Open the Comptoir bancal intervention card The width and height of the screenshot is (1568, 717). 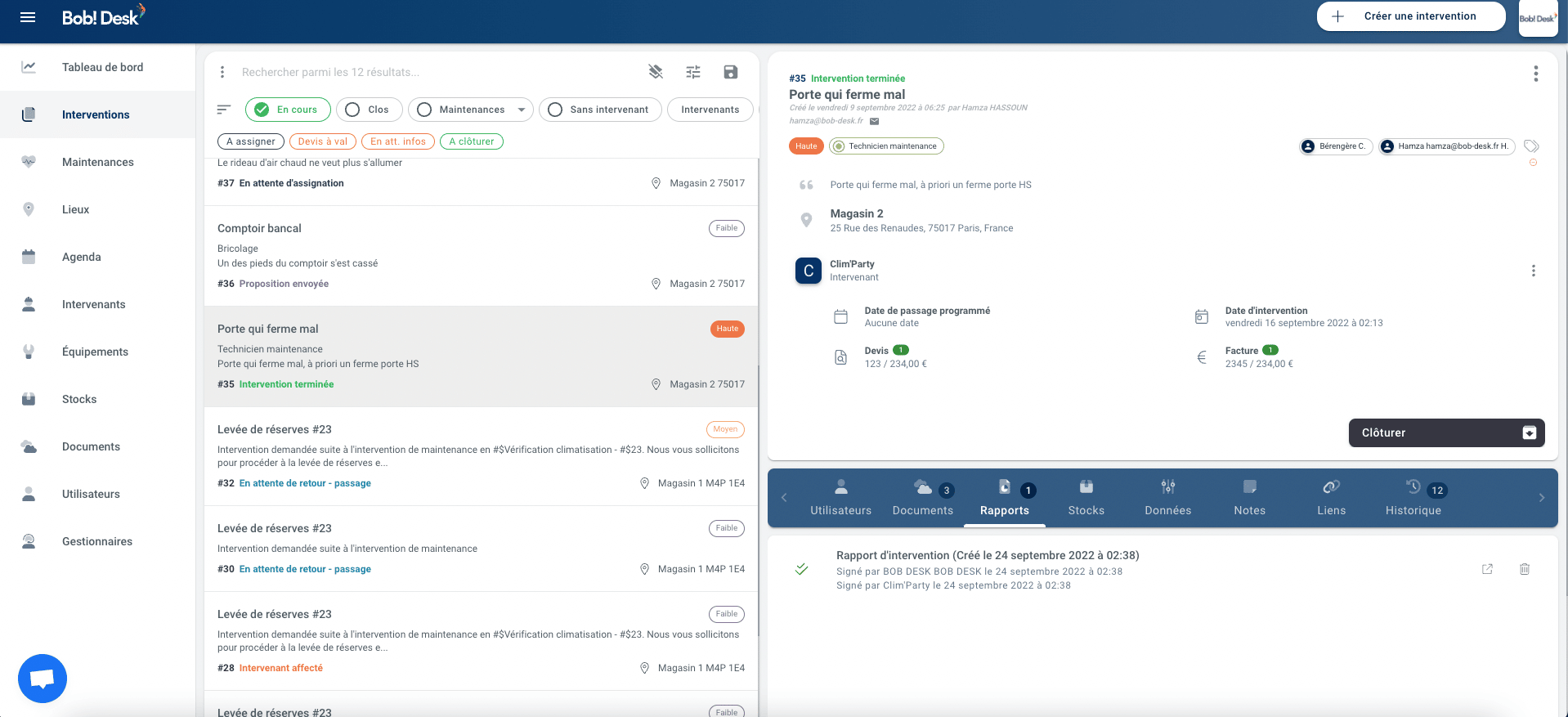(481, 256)
